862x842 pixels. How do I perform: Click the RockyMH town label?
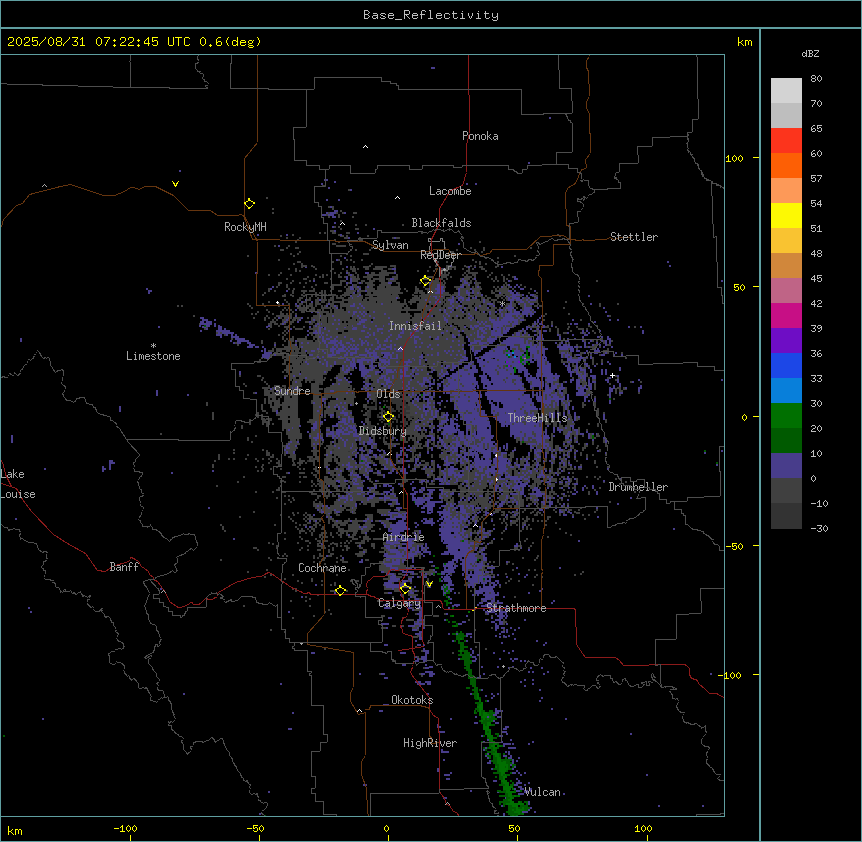pos(245,226)
